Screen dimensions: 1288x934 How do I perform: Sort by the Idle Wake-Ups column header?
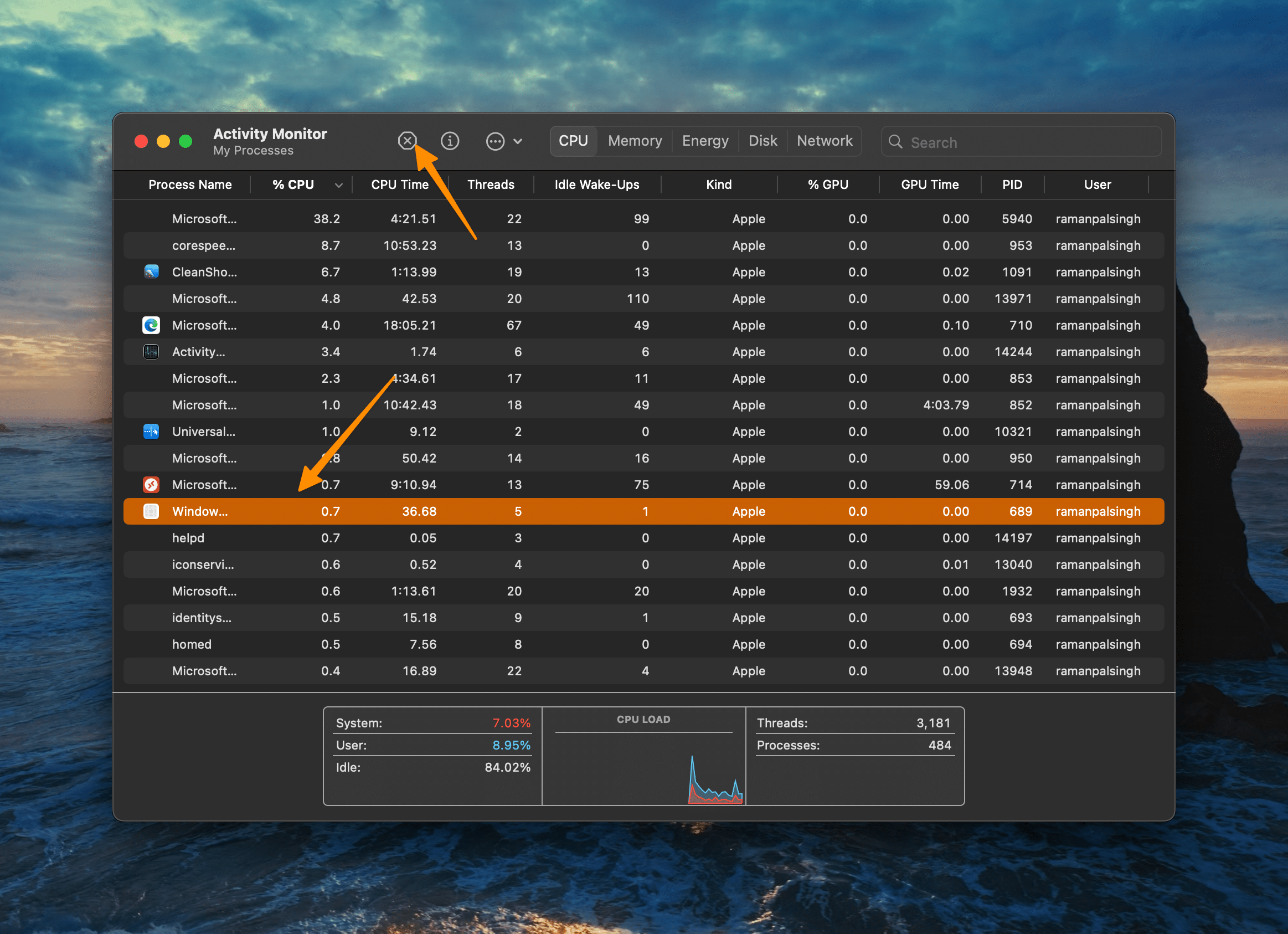[x=597, y=184]
